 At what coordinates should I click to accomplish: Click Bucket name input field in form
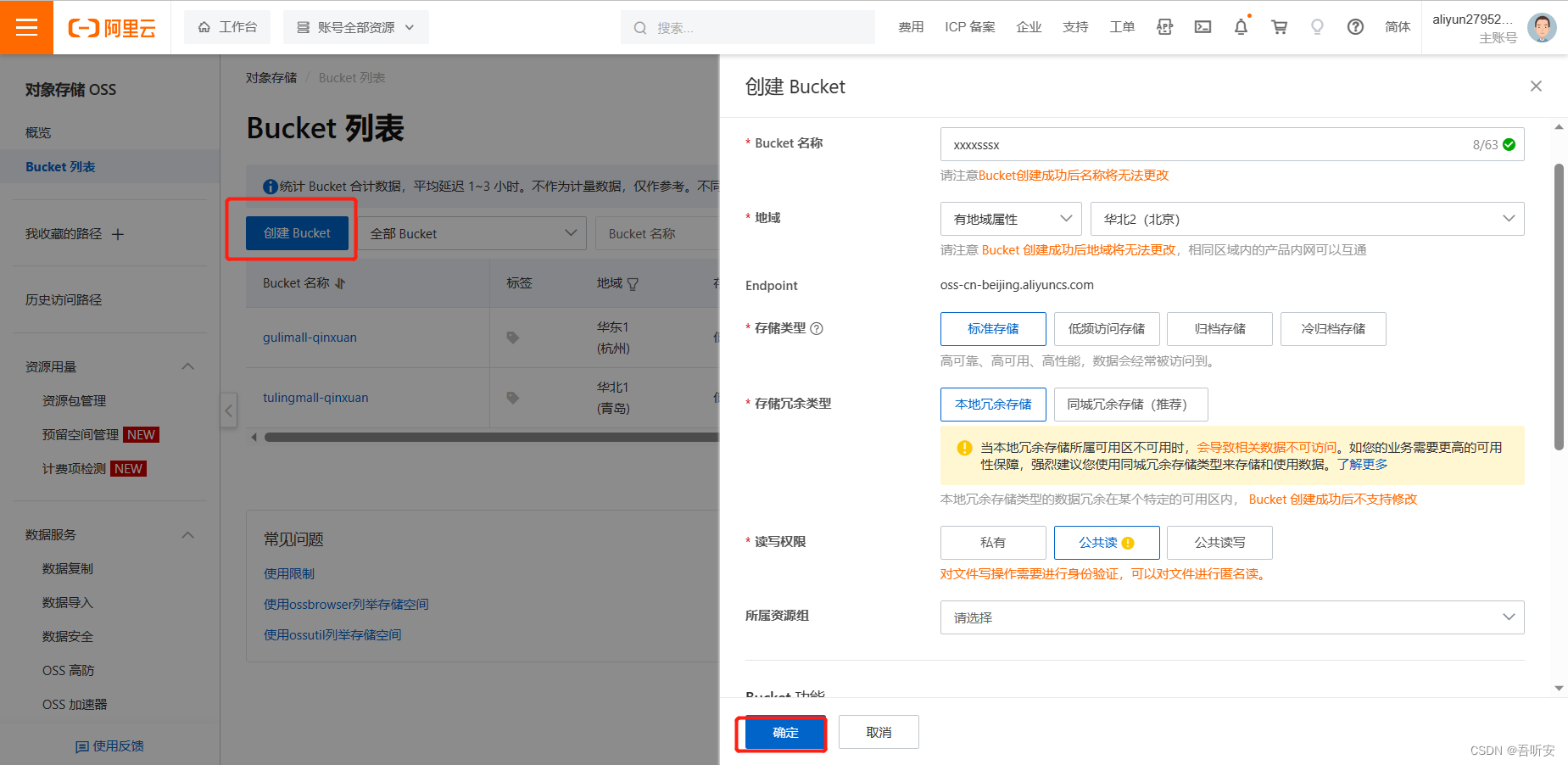point(1232,144)
